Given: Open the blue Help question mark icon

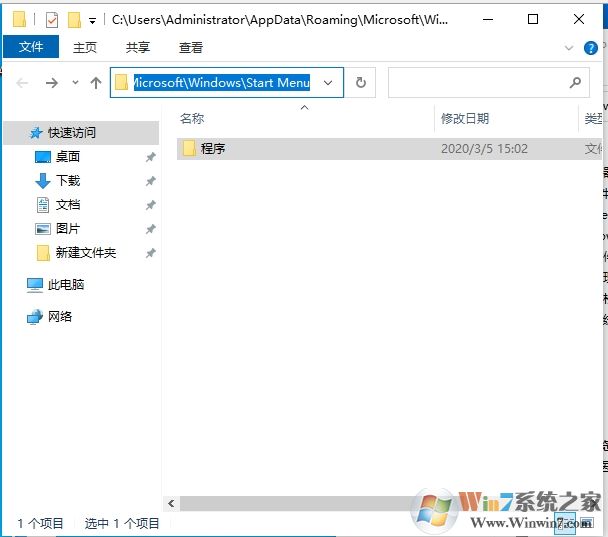Looking at the screenshot, I should coord(591,48).
